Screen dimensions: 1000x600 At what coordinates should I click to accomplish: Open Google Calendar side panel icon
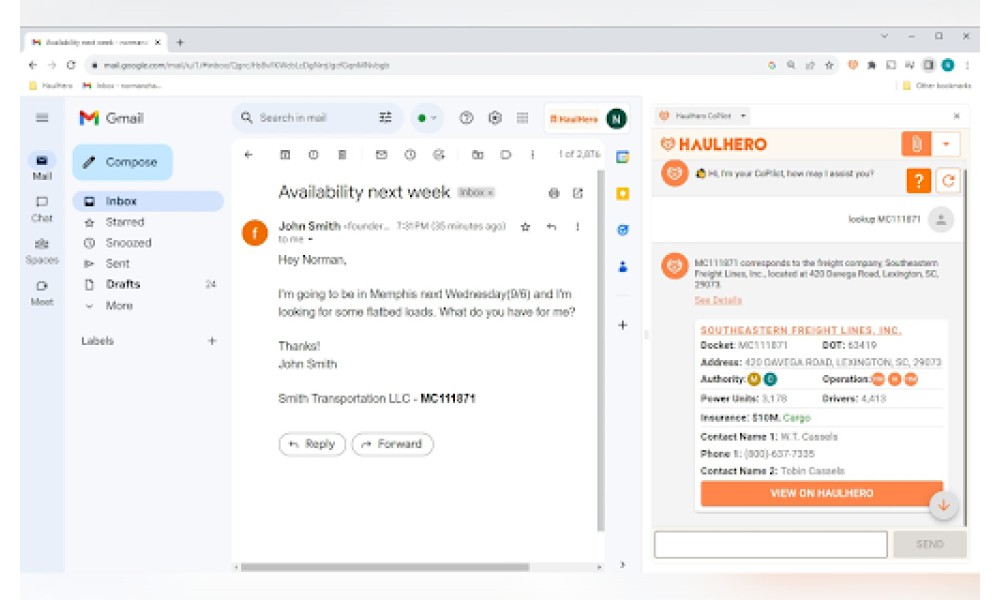(623, 157)
